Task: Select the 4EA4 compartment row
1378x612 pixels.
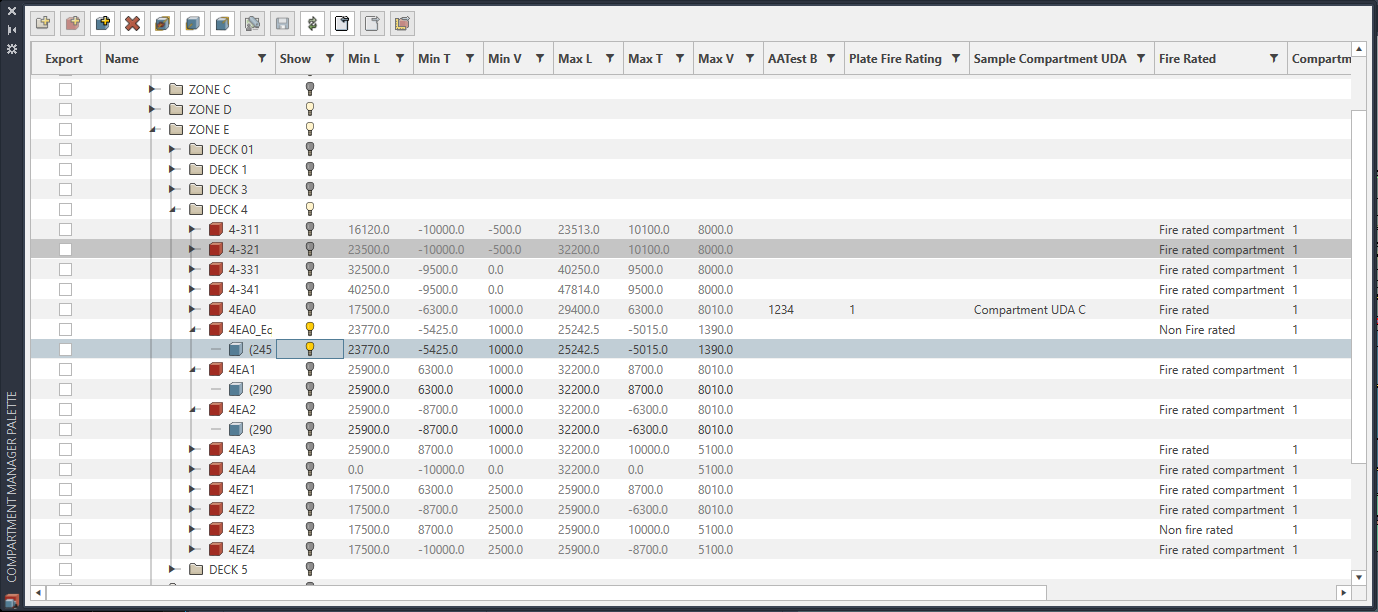Action: coord(690,469)
